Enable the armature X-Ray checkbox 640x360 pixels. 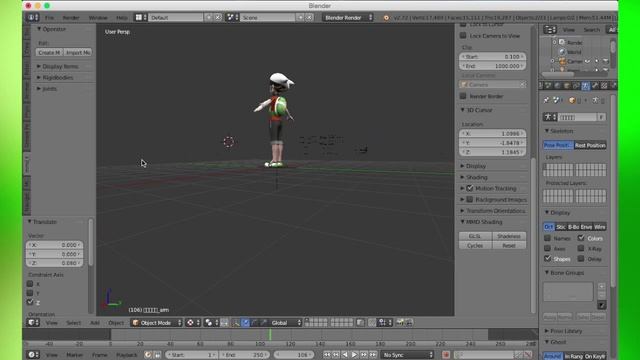[x=581, y=248]
